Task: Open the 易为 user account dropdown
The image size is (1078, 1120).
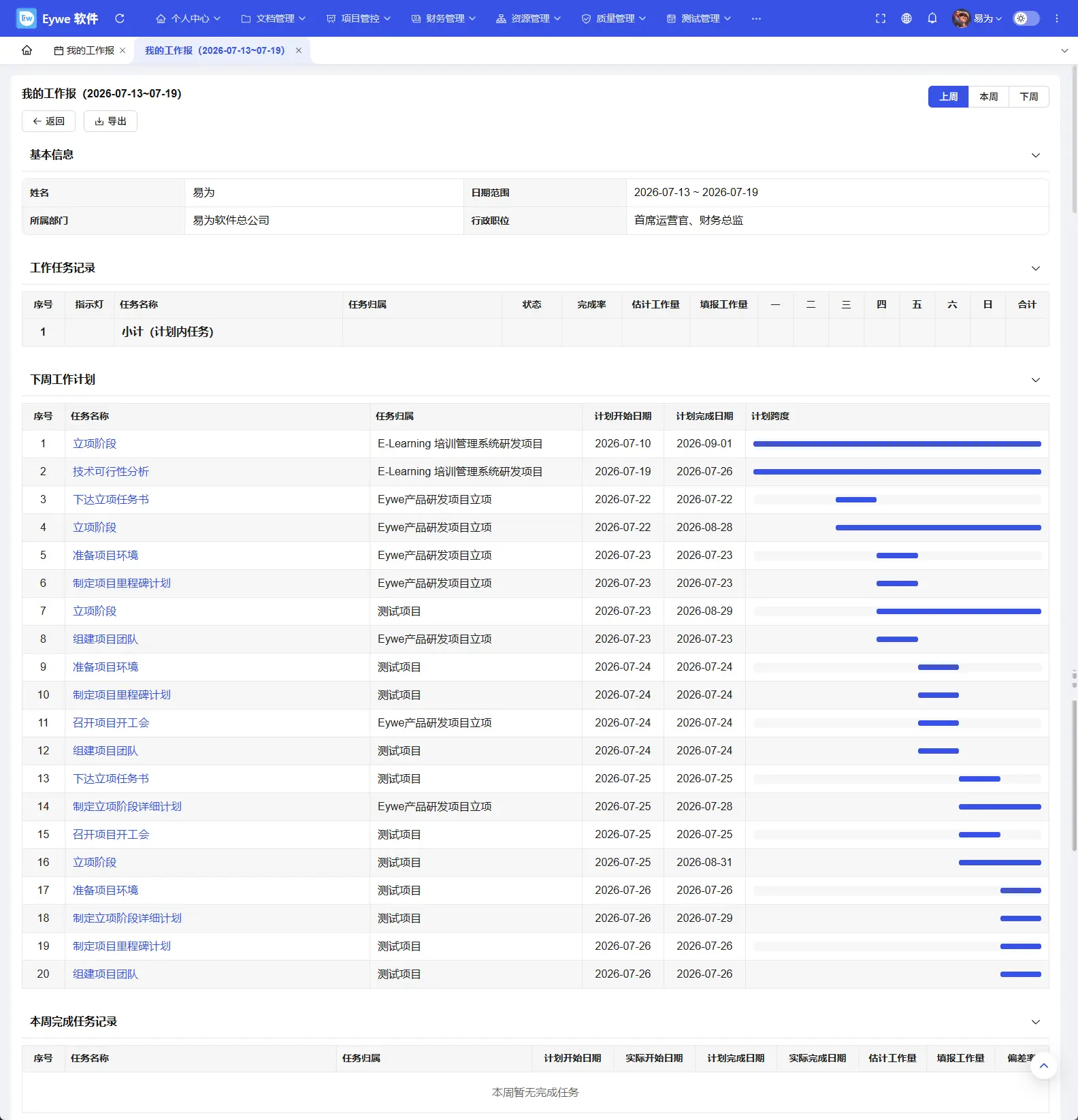Action: (x=987, y=18)
